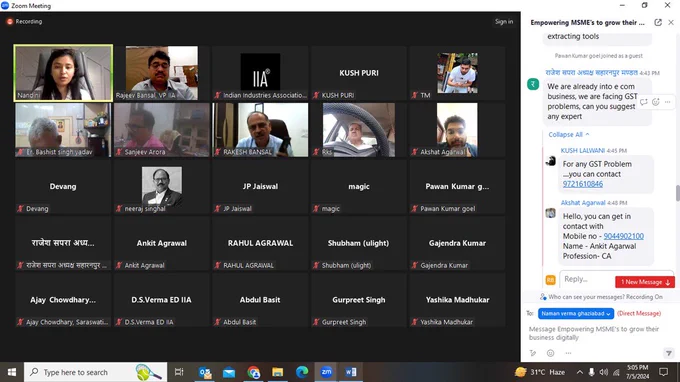Select Akshat Agarwal video tile
This screenshot has height=382, width=680.
click(x=457, y=130)
